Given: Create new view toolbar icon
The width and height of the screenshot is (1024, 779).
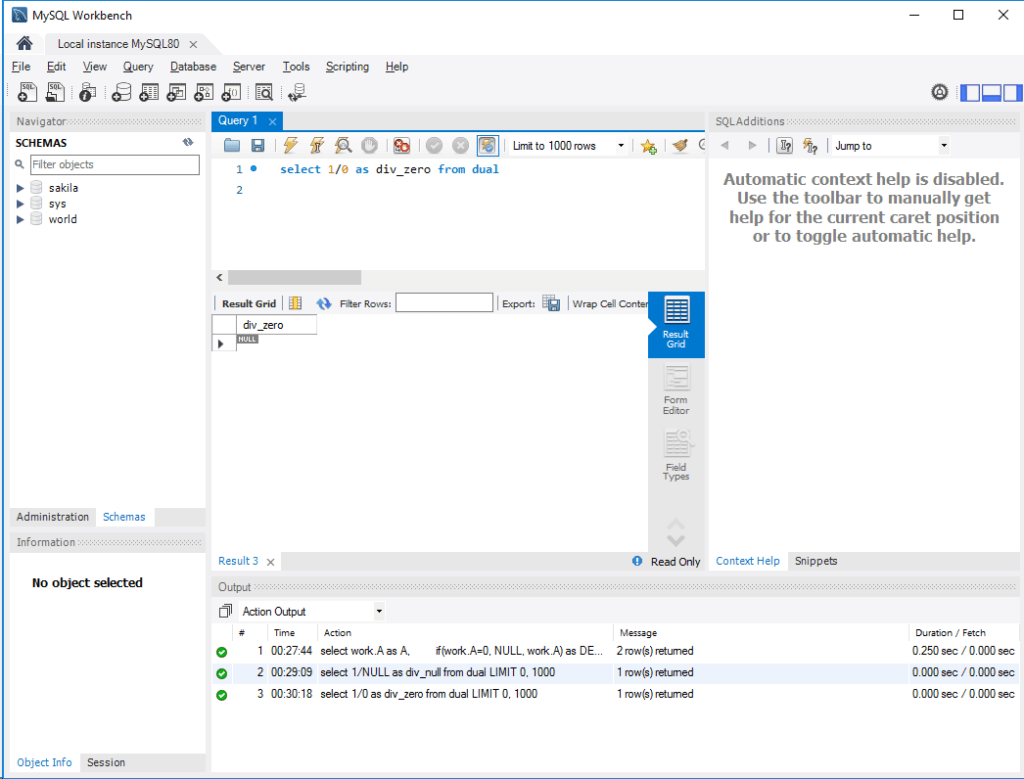Looking at the screenshot, I should coord(176,92).
